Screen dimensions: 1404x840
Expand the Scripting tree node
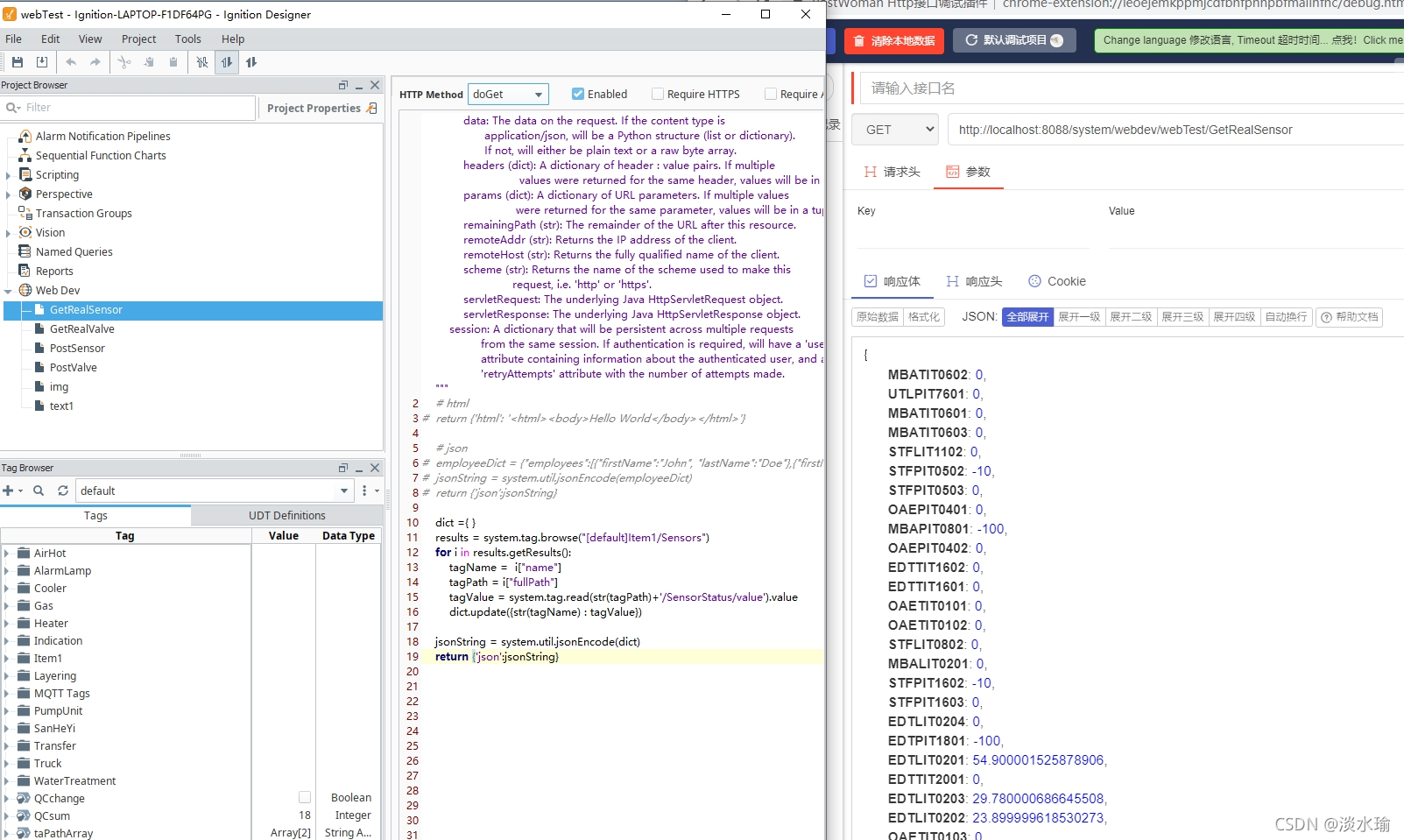[x=8, y=175]
